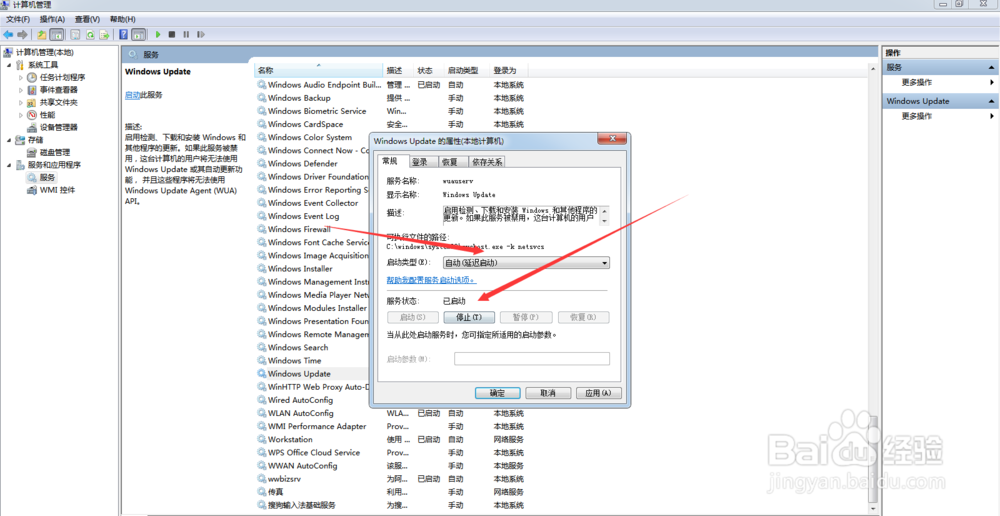Image resolution: width=1000 pixels, height=516 pixels.
Task: Open the 操作(A) menu
Action: (x=52, y=19)
